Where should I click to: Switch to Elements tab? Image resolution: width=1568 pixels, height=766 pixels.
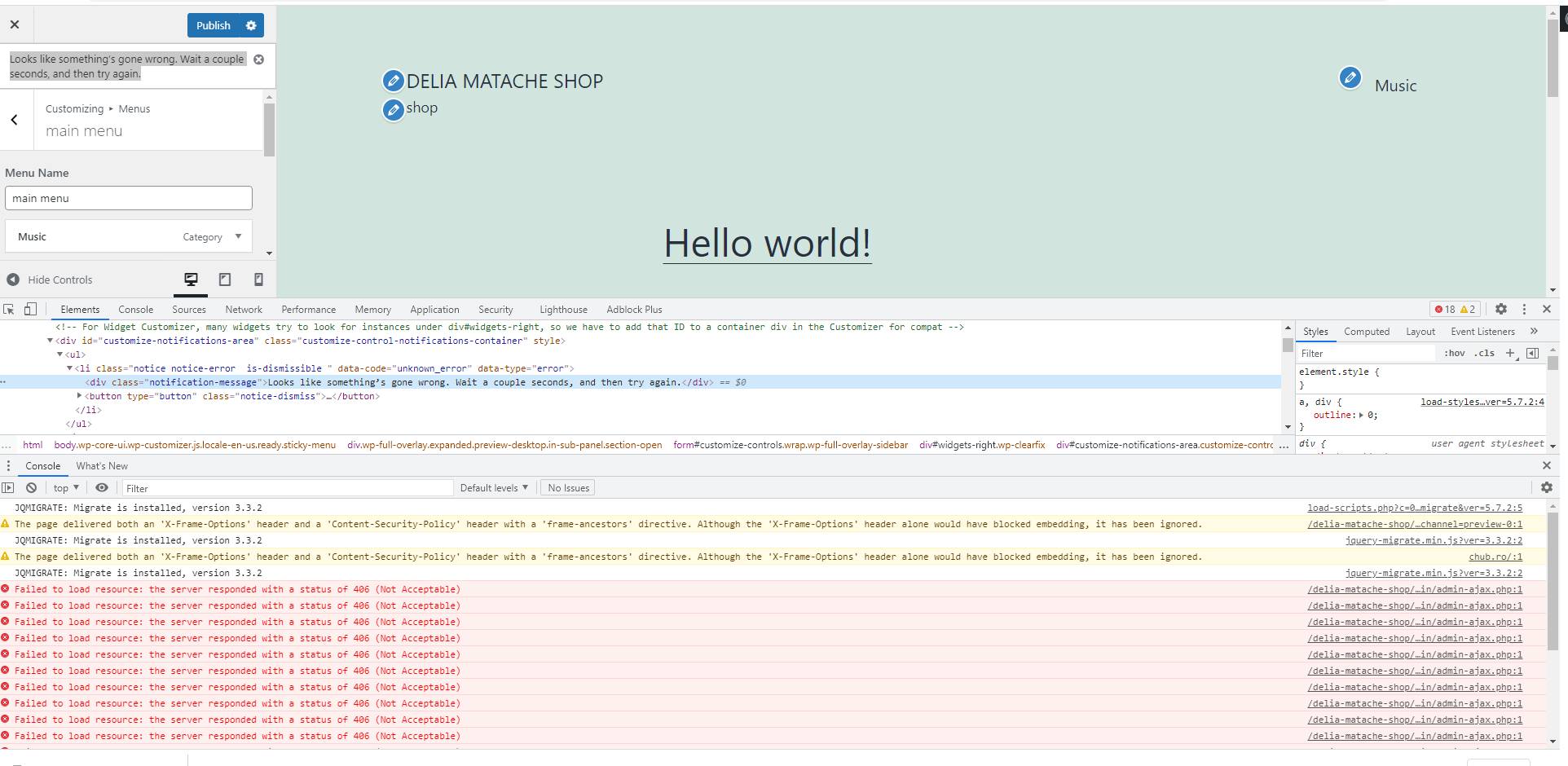(x=80, y=310)
